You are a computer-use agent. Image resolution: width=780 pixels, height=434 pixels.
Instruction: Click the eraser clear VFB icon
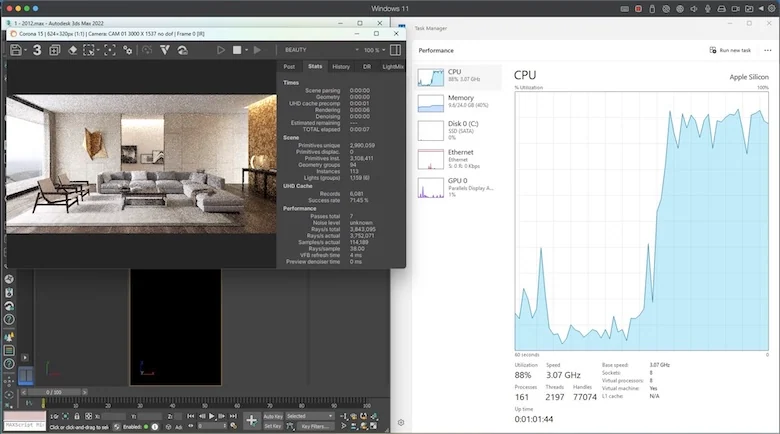click(x=73, y=50)
